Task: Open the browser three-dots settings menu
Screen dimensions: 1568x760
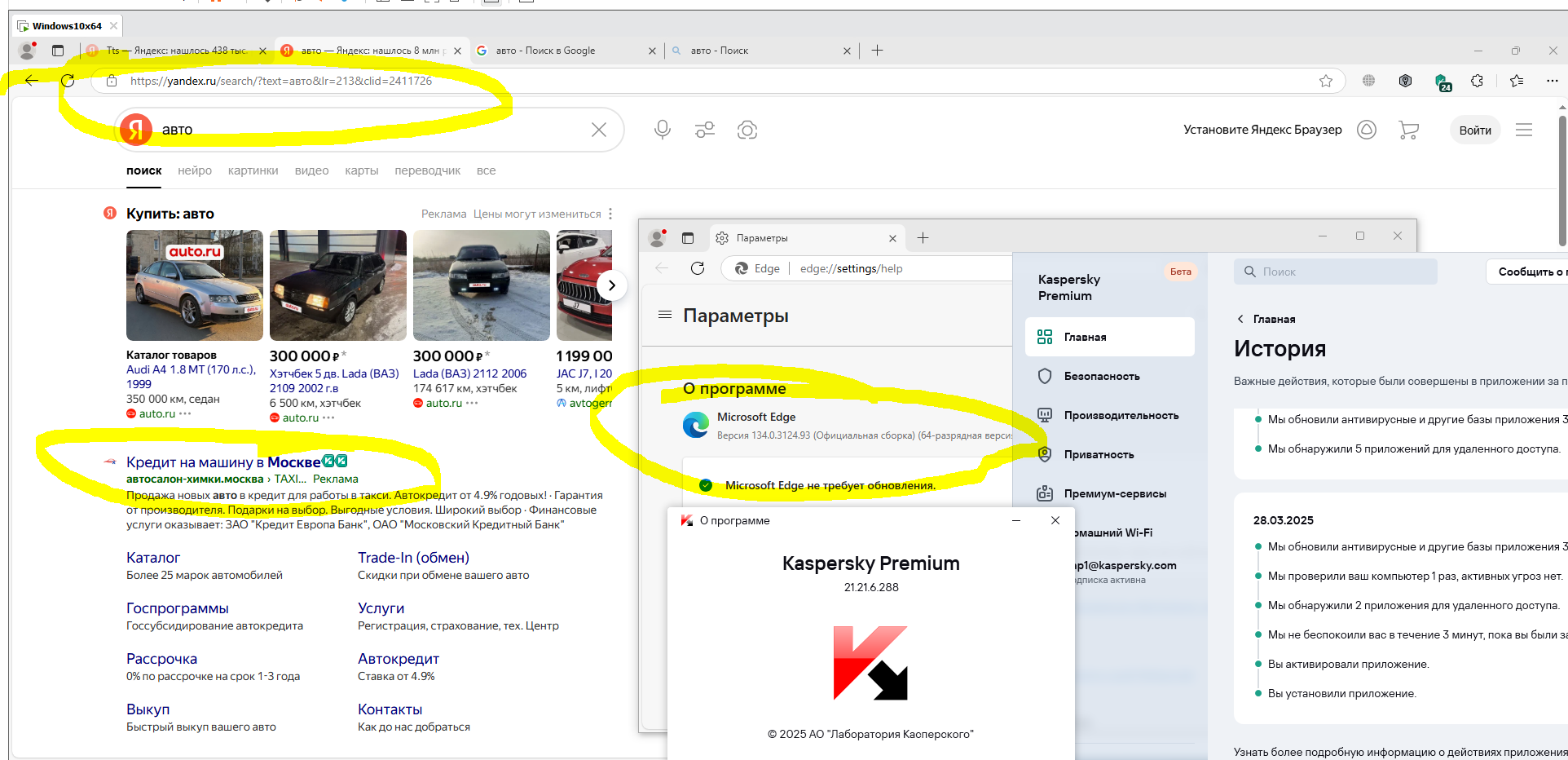Action: tap(1552, 81)
